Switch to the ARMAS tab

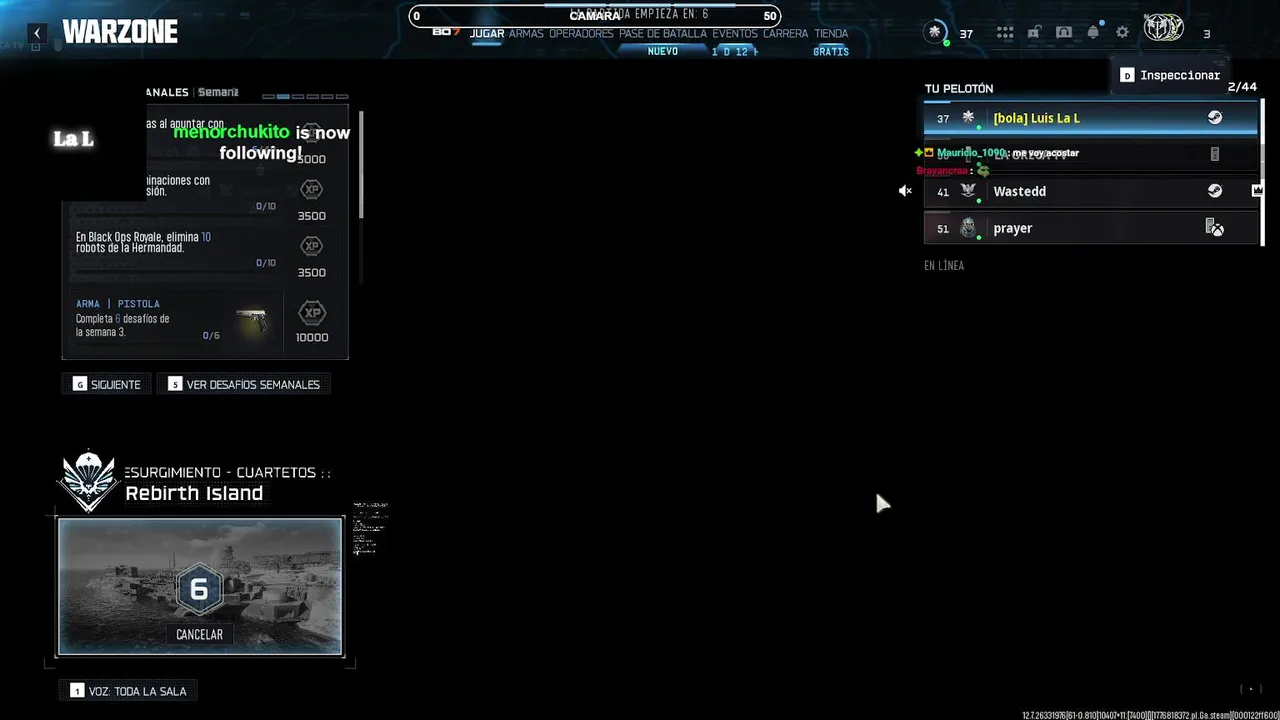tap(526, 34)
